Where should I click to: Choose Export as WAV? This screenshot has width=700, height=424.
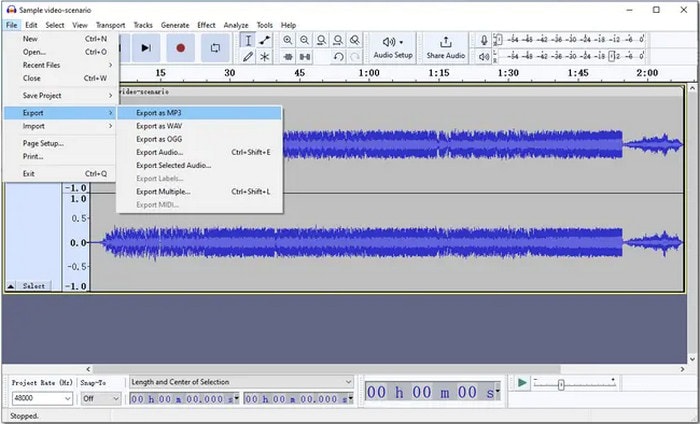[200, 126]
